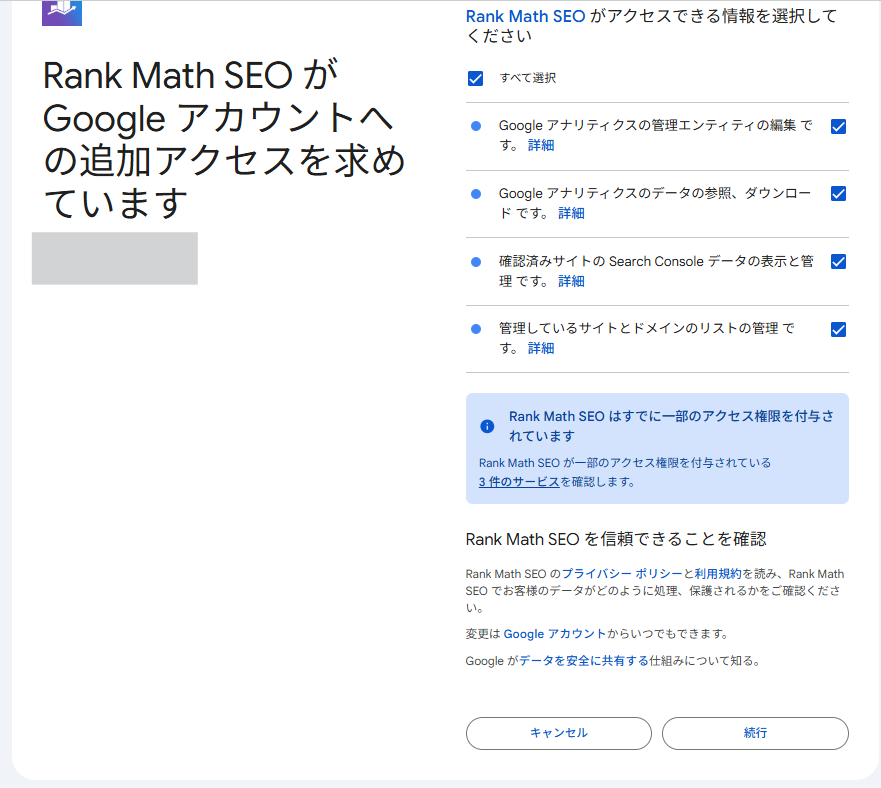Screen dimensions: 881x788
Task: Open 詳細 for 管理エンティティの編集 permission
Action: coord(541,146)
